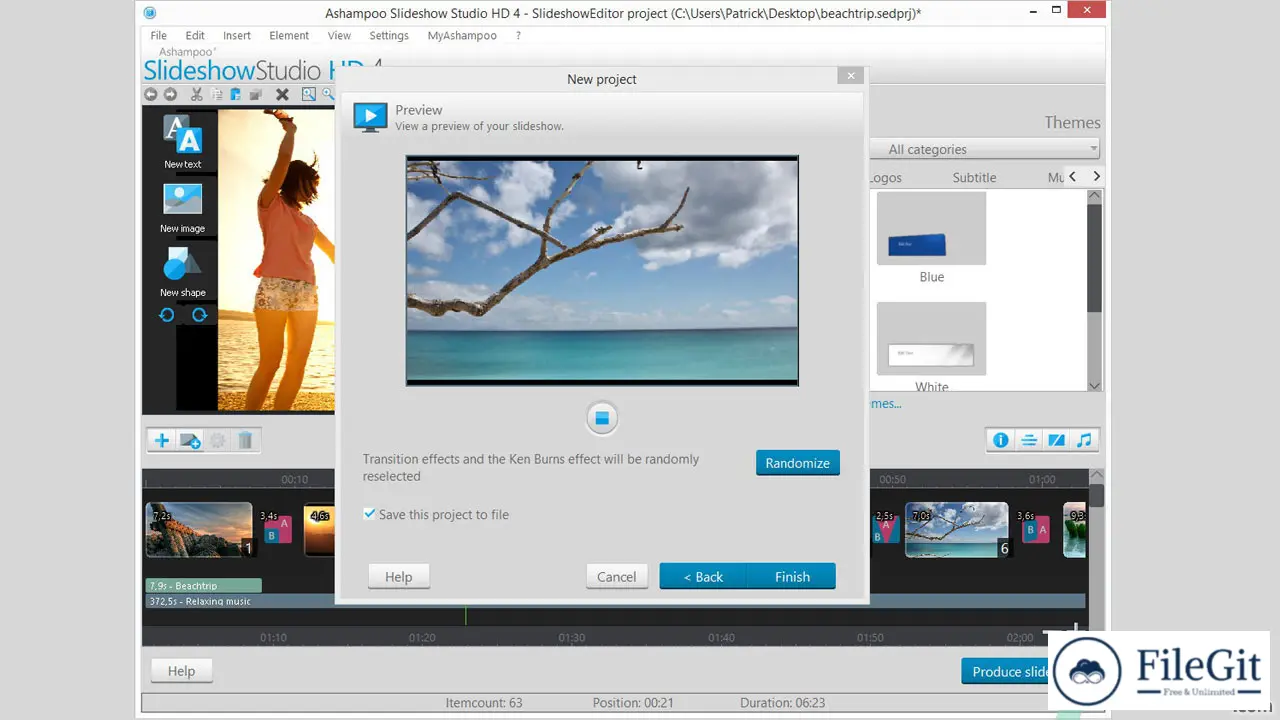Show next theme tabs with right chevron
The image size is (1280, 720).
coord(1096,176)
